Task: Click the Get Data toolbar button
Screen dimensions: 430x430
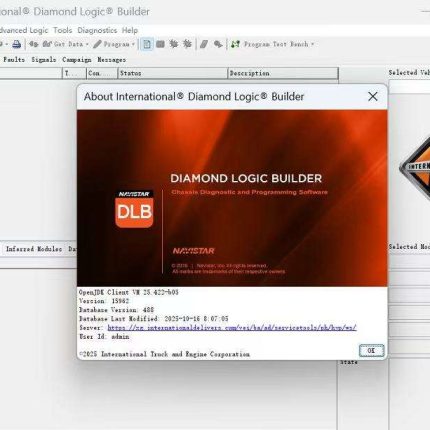Action: (63, 44)
